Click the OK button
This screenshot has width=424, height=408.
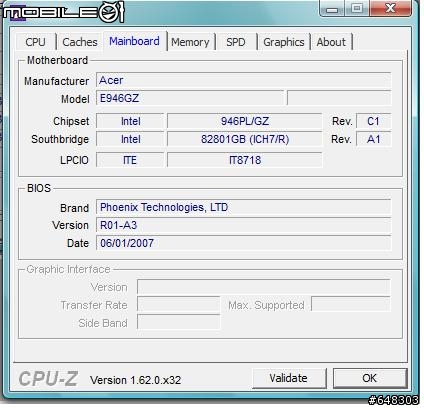point(370,378)
